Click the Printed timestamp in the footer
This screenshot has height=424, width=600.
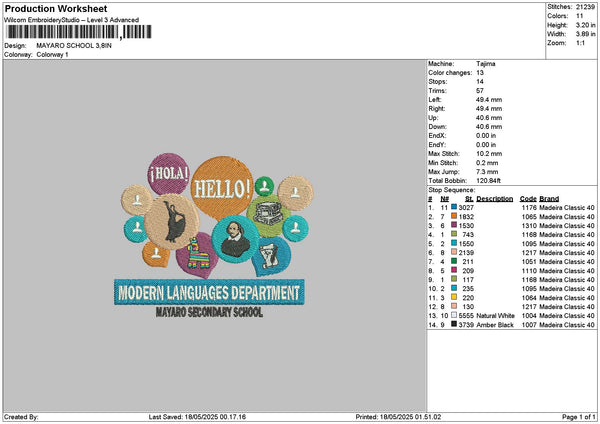[x=398, y=417]
